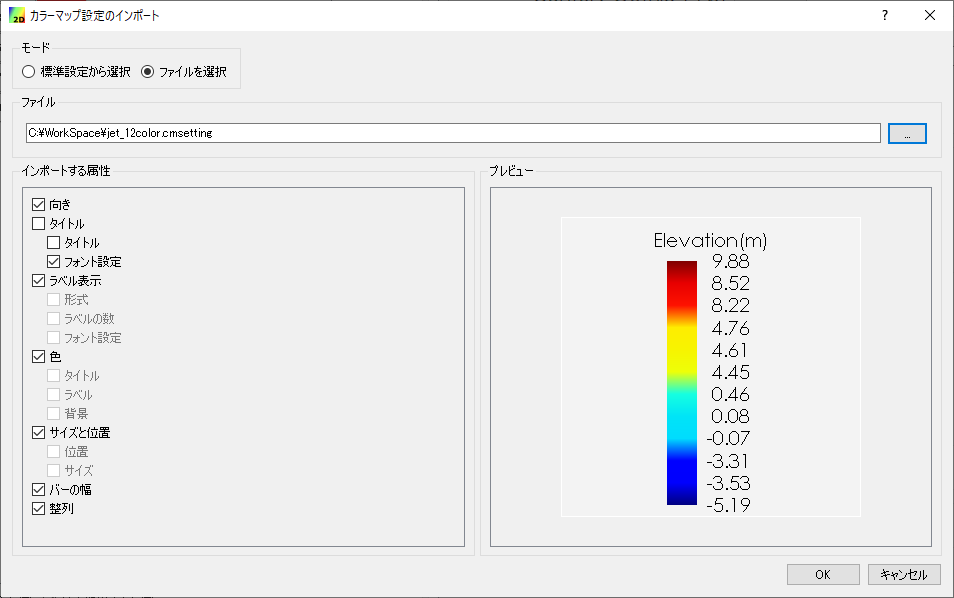Toggle the ラベル checkbox under 色
The image size is (954, 598).
click(x=54, y=394)
